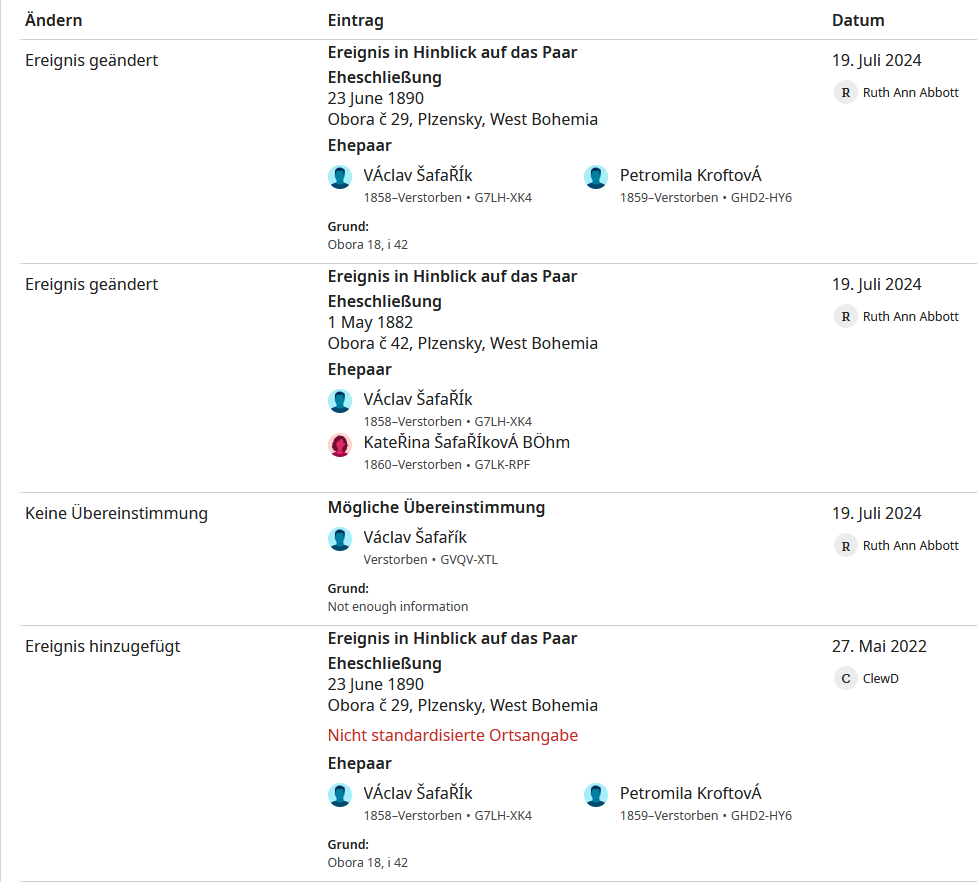977x882 pixels.
Task: Click Petromila's portrait icon in the topmost entry
Action: coord(596,177)
